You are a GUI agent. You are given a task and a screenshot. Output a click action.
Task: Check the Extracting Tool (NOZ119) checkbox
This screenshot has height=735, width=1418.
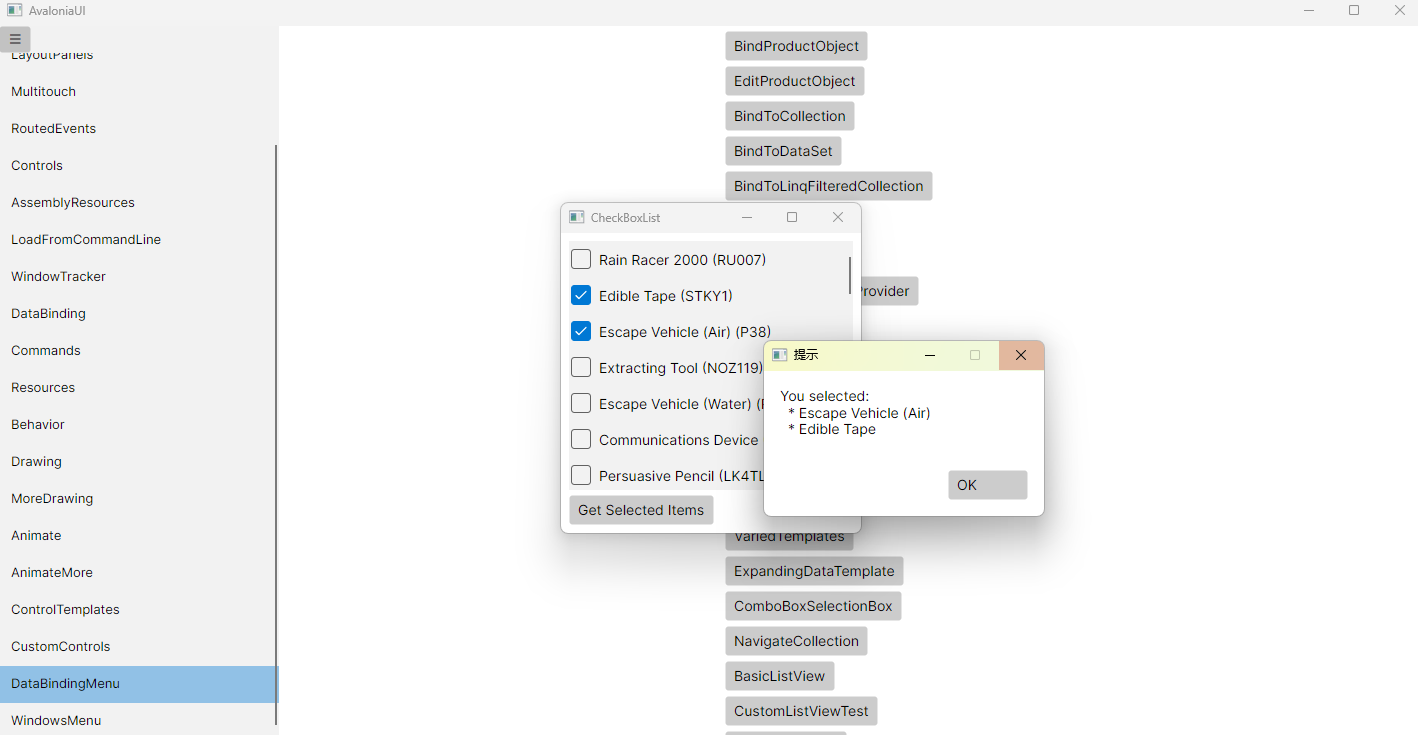pyautogui.click(x=581, y=368)
